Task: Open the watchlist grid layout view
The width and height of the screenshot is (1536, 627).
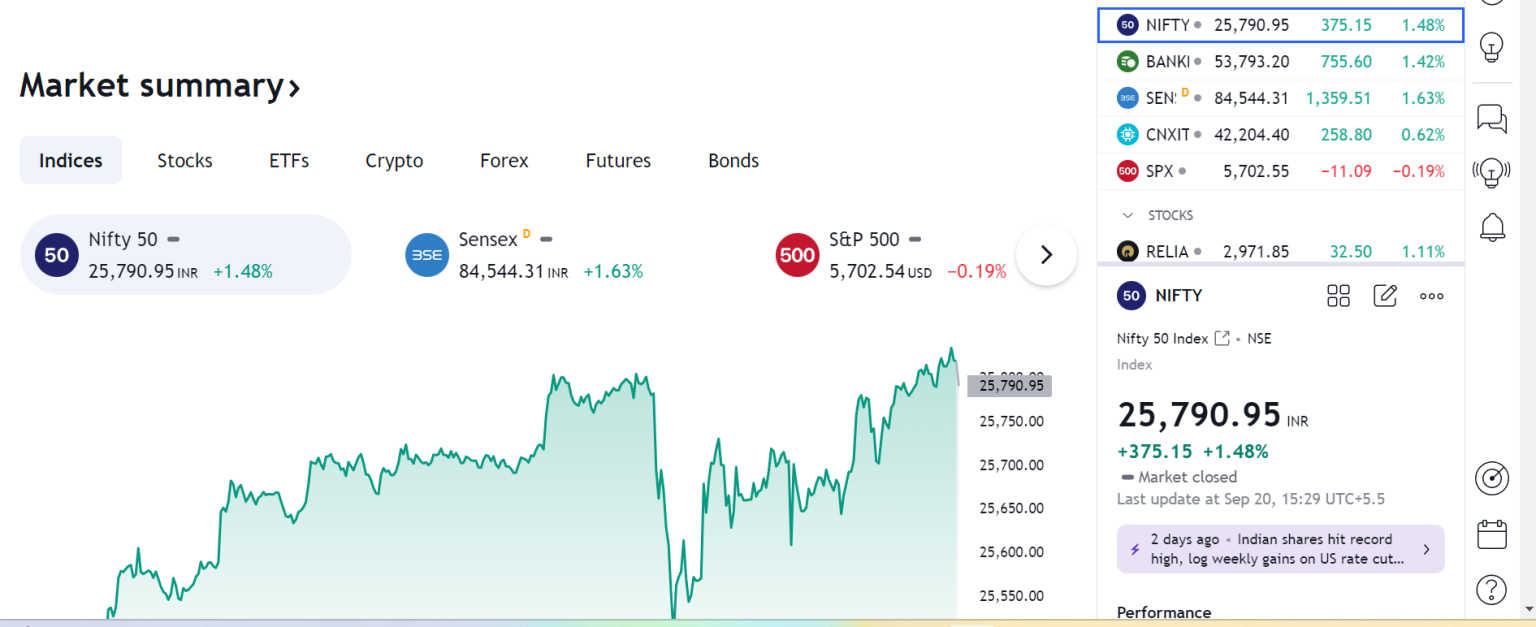Action: click(x=1338, y=295)
